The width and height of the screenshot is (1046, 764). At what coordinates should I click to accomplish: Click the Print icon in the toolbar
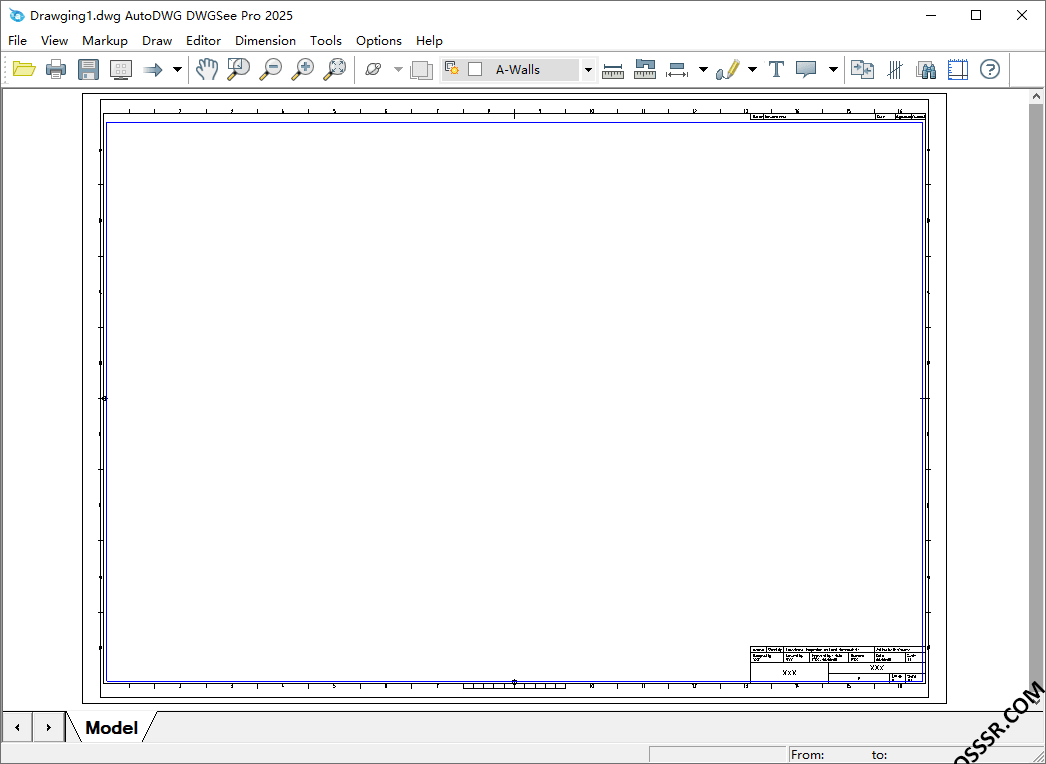point(56,69)
